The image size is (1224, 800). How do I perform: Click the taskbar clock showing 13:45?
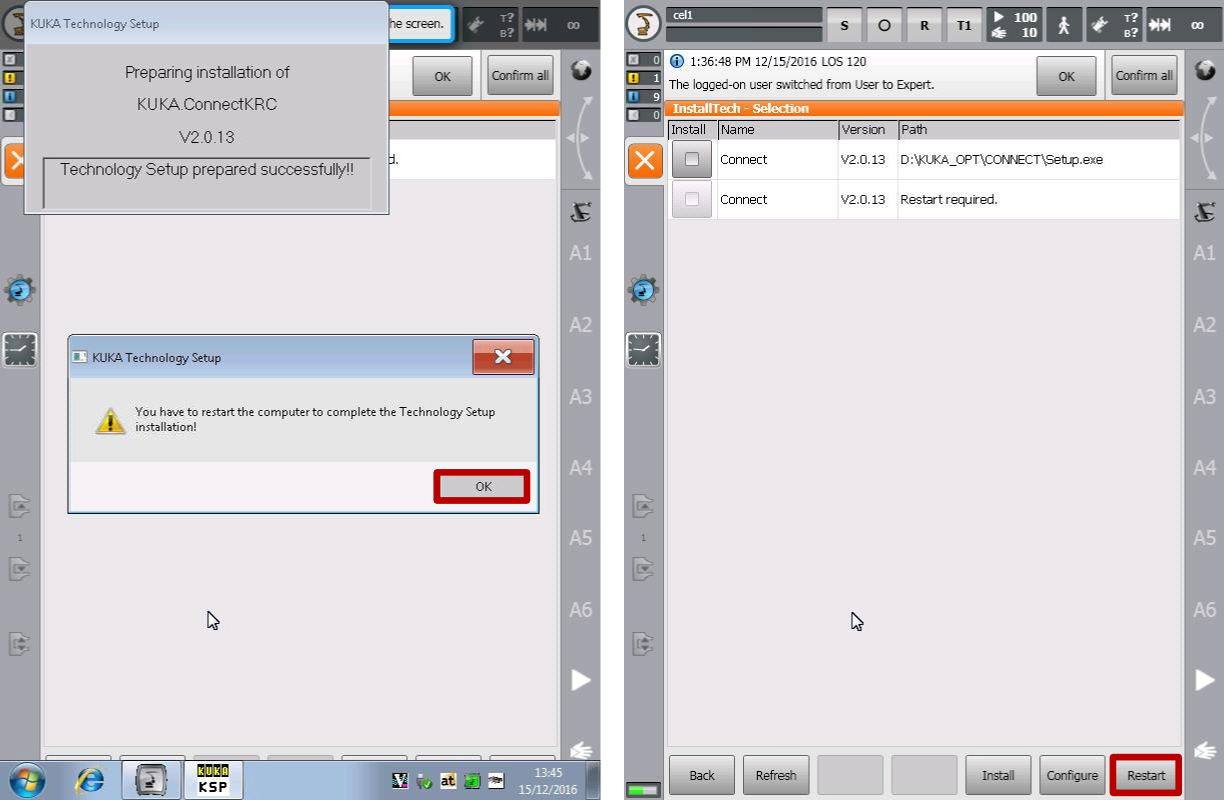point(548,780)
